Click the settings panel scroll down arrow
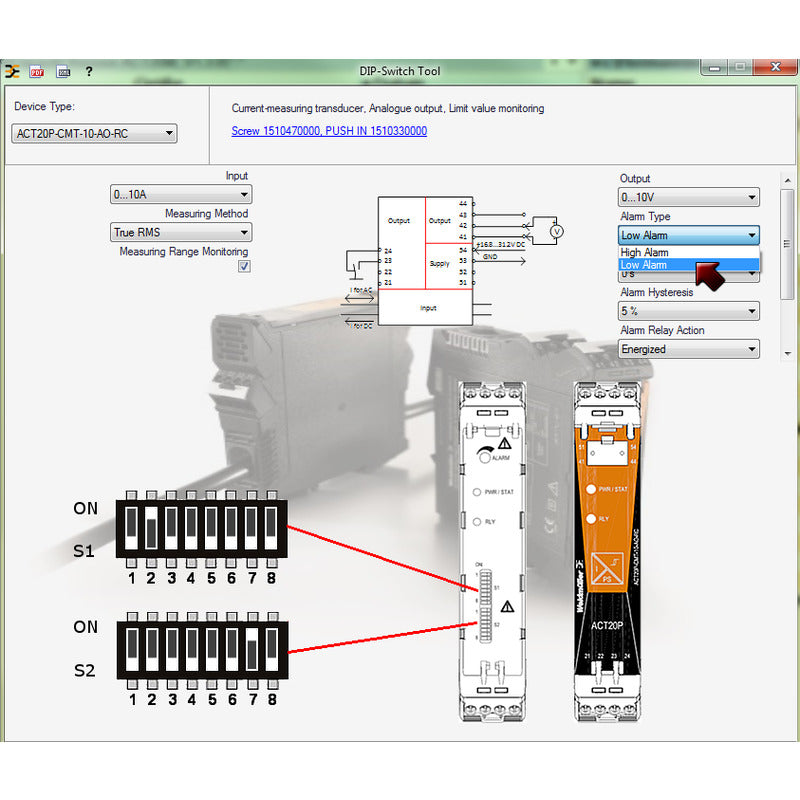 pyautogui.click(x=787, y=353)
